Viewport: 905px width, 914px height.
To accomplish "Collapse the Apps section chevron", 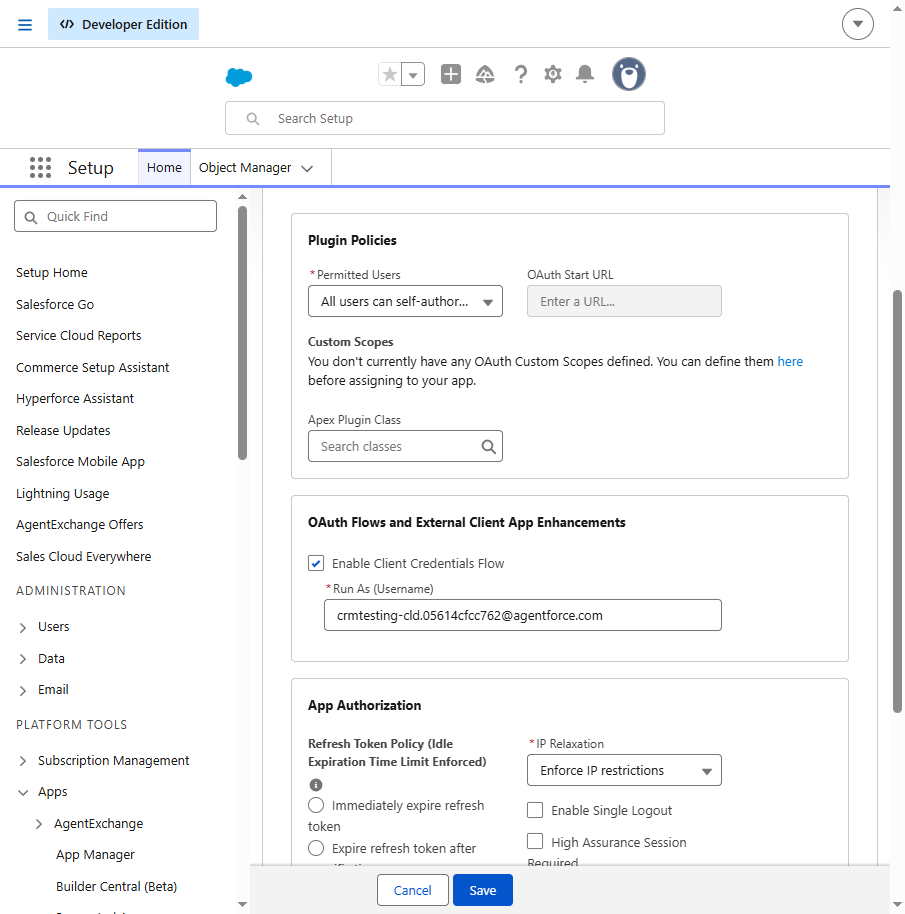I will point(23,792).
